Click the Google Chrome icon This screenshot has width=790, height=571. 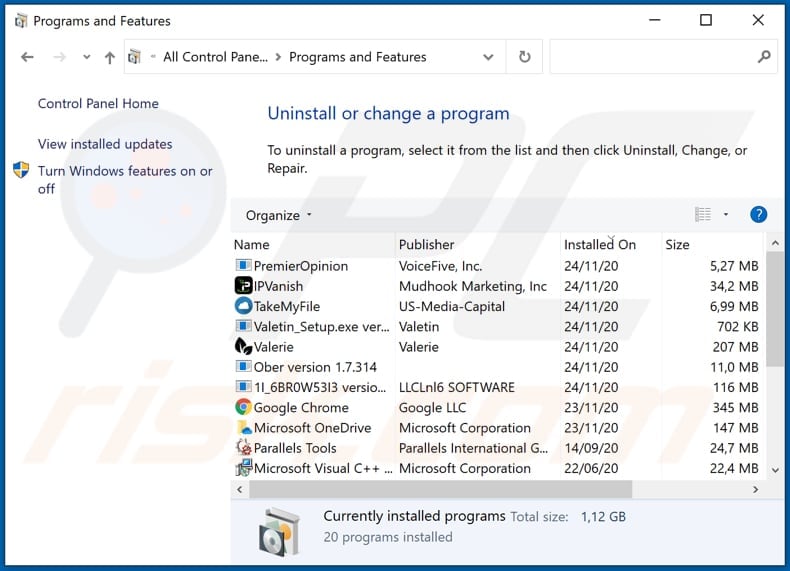click(x=243, y=407)
